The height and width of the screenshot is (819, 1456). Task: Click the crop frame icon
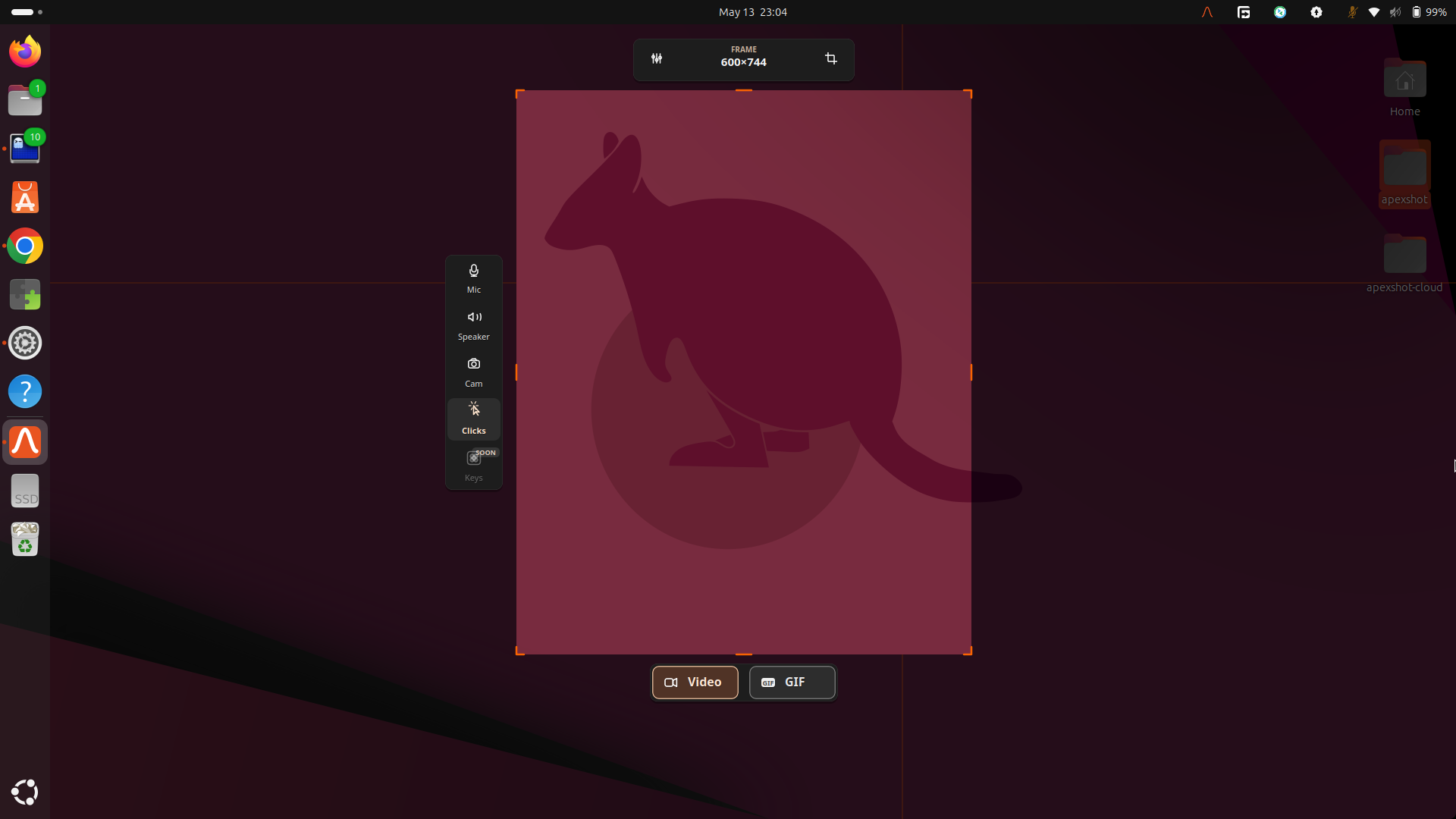tap(831, 58)
